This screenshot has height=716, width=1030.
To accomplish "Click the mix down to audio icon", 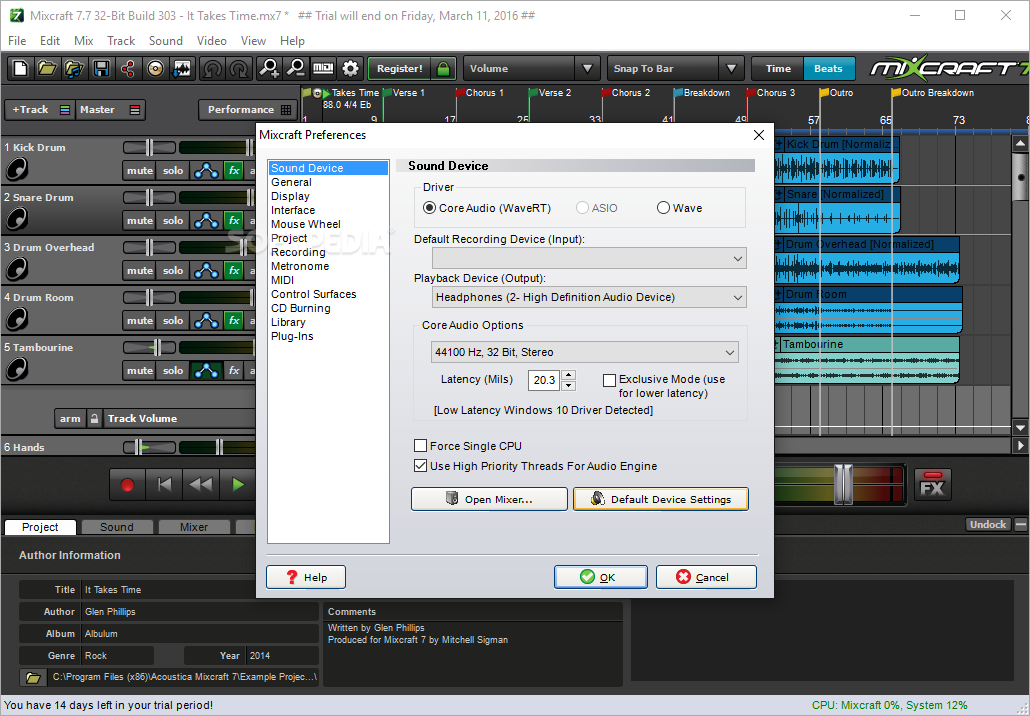I will [182, 68].
